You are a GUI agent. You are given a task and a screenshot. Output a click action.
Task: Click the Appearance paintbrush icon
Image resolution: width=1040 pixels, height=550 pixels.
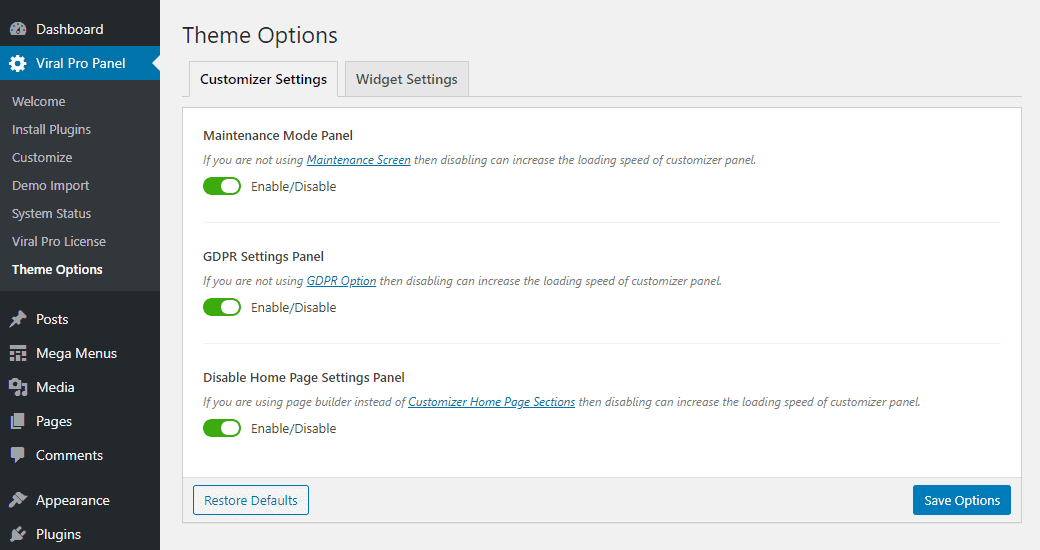tap(18, 500)
